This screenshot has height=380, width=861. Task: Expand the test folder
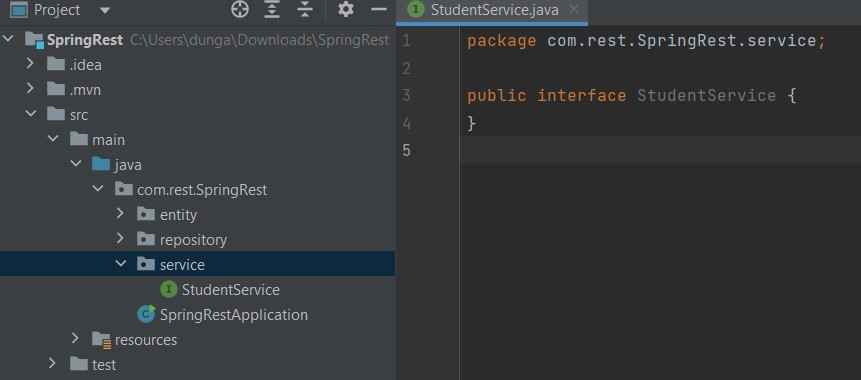click(x=53, y=363)
